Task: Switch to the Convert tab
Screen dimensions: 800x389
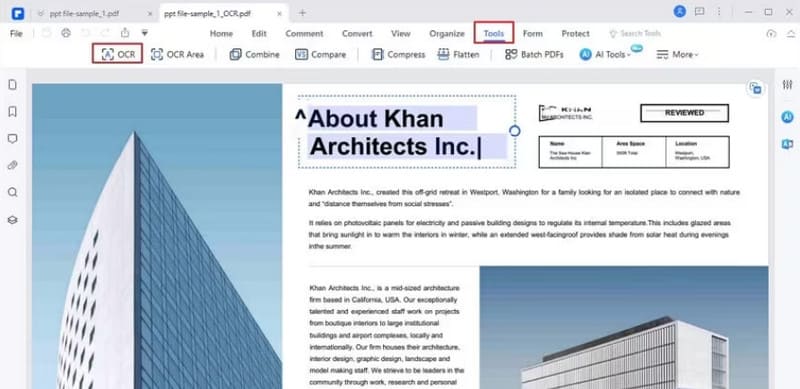Action: tap(357, 34)
